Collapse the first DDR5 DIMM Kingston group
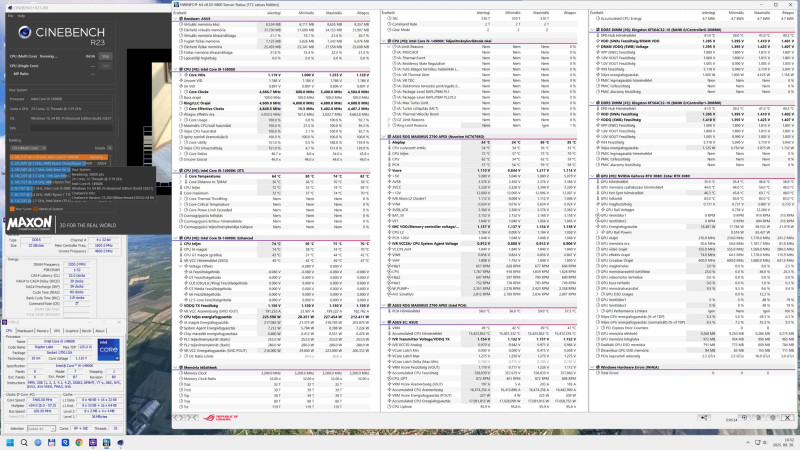The height and width of the screenshot is (450, 800). click(x=593, y=30)
